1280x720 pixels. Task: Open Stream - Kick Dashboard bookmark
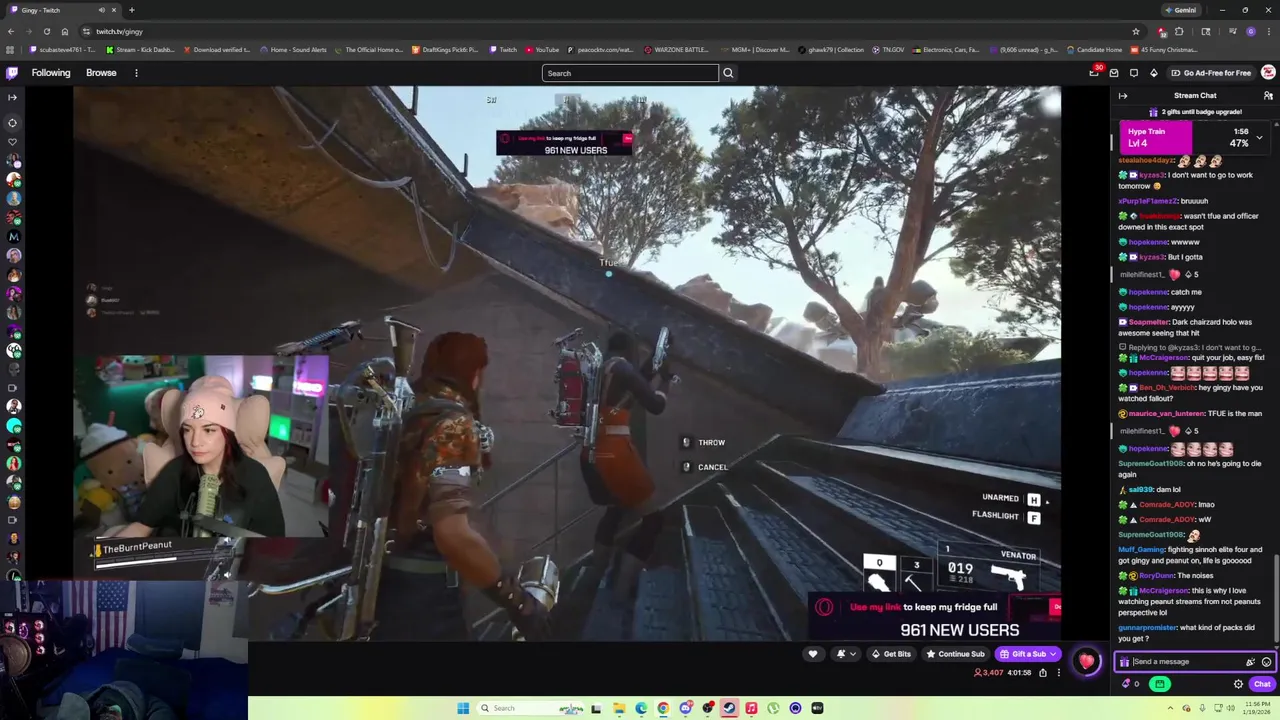pyautogui.click(x=143, y=49)
